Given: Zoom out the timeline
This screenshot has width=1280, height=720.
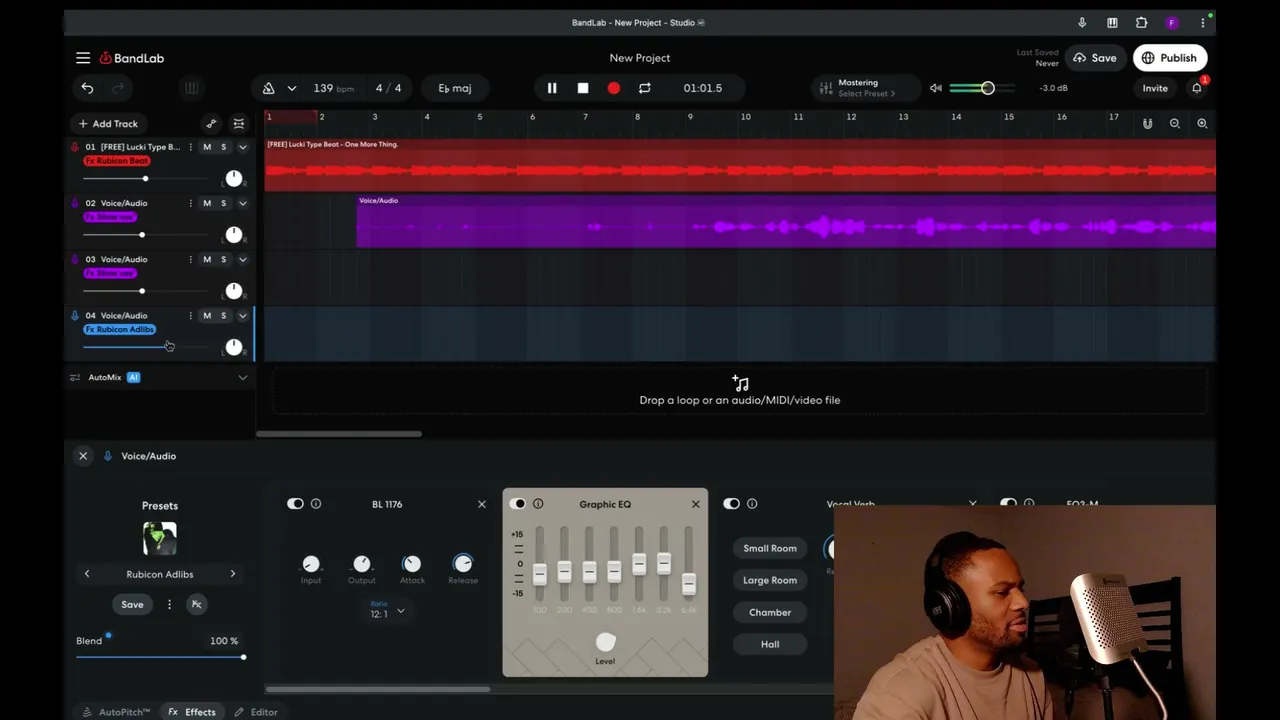Looking at the screenshot, I should 1175,124.
